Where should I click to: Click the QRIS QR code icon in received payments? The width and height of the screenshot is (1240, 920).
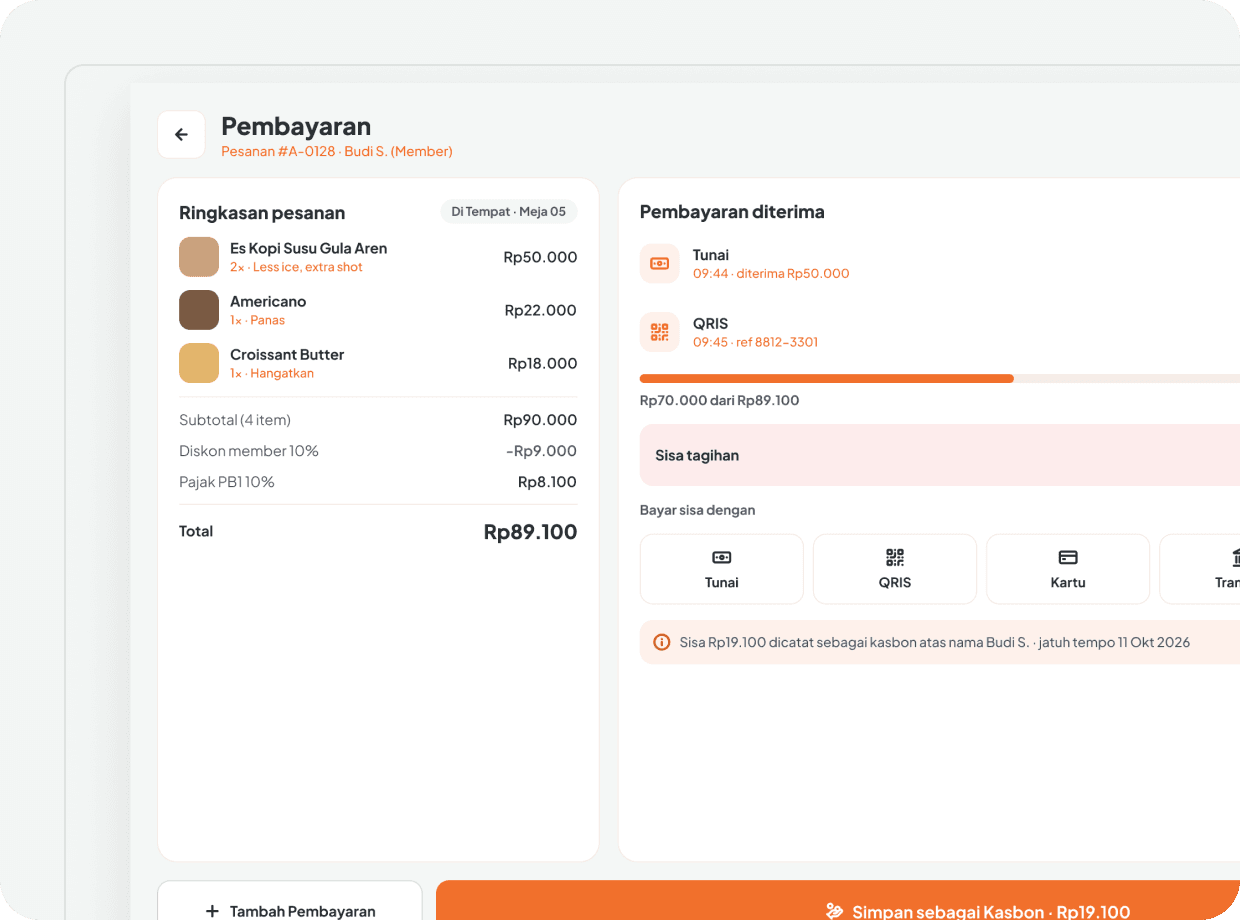click(x=659, y=332)
